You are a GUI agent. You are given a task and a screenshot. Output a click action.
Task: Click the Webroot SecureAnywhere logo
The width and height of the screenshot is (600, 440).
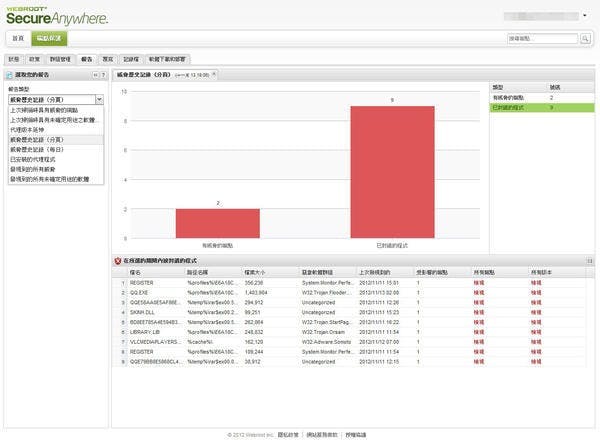(x=45, y=15)
